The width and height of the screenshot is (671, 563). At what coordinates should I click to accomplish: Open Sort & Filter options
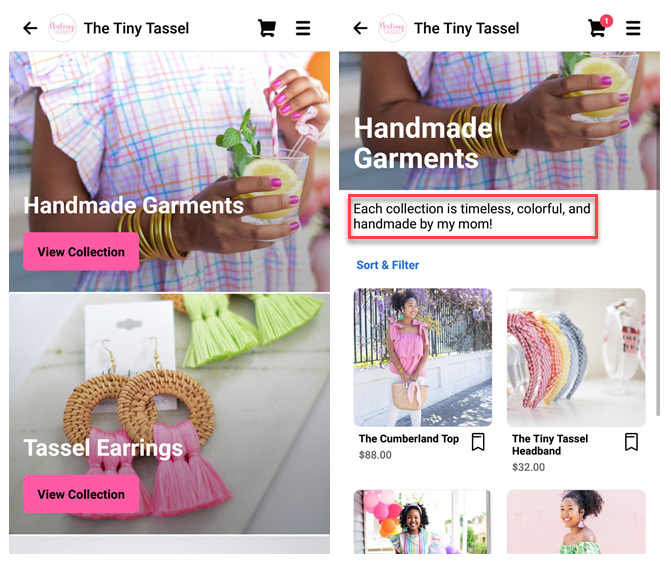tap(388, 265)
